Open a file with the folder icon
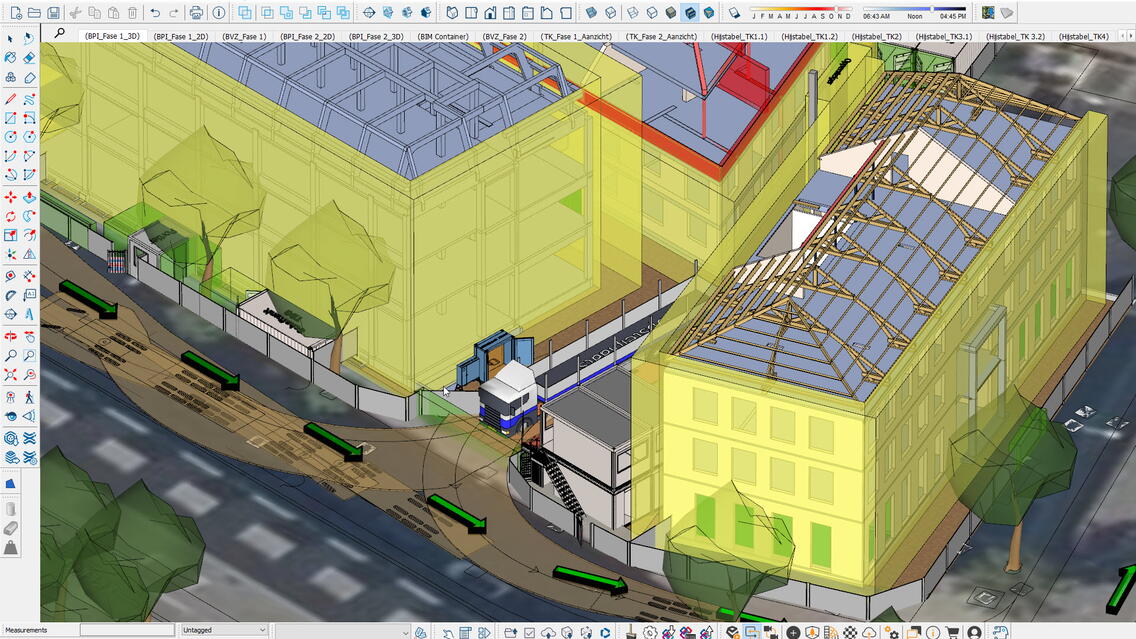The image size is (1136, 639). (x=34, y=13)
